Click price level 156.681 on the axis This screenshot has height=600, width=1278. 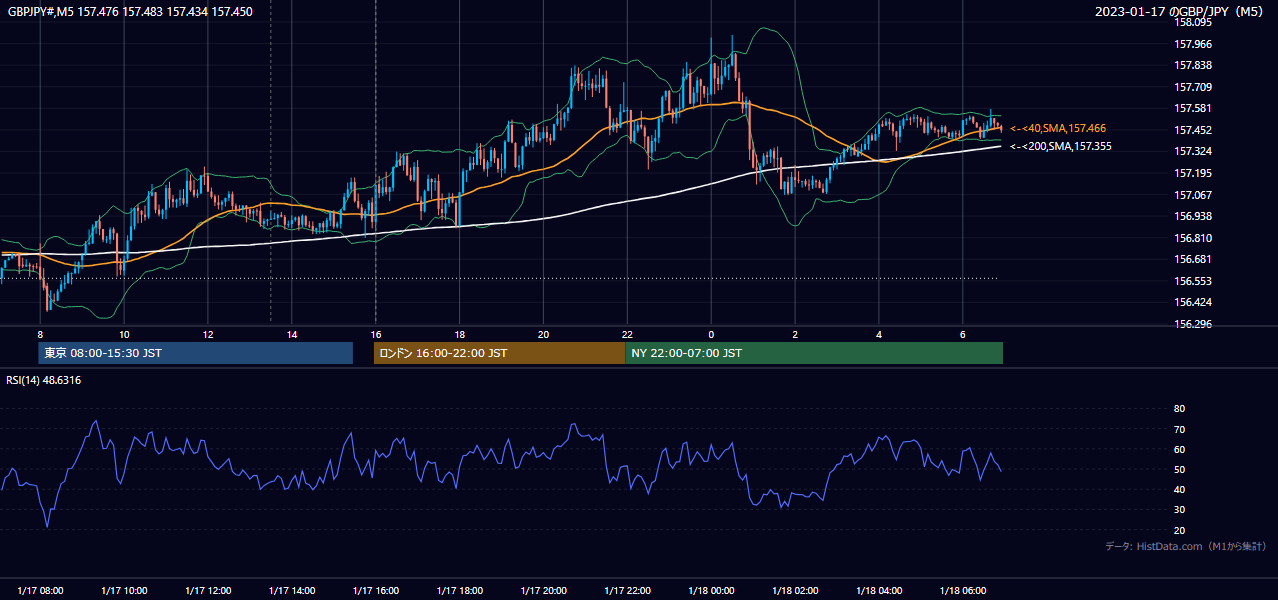(1193, 259)
